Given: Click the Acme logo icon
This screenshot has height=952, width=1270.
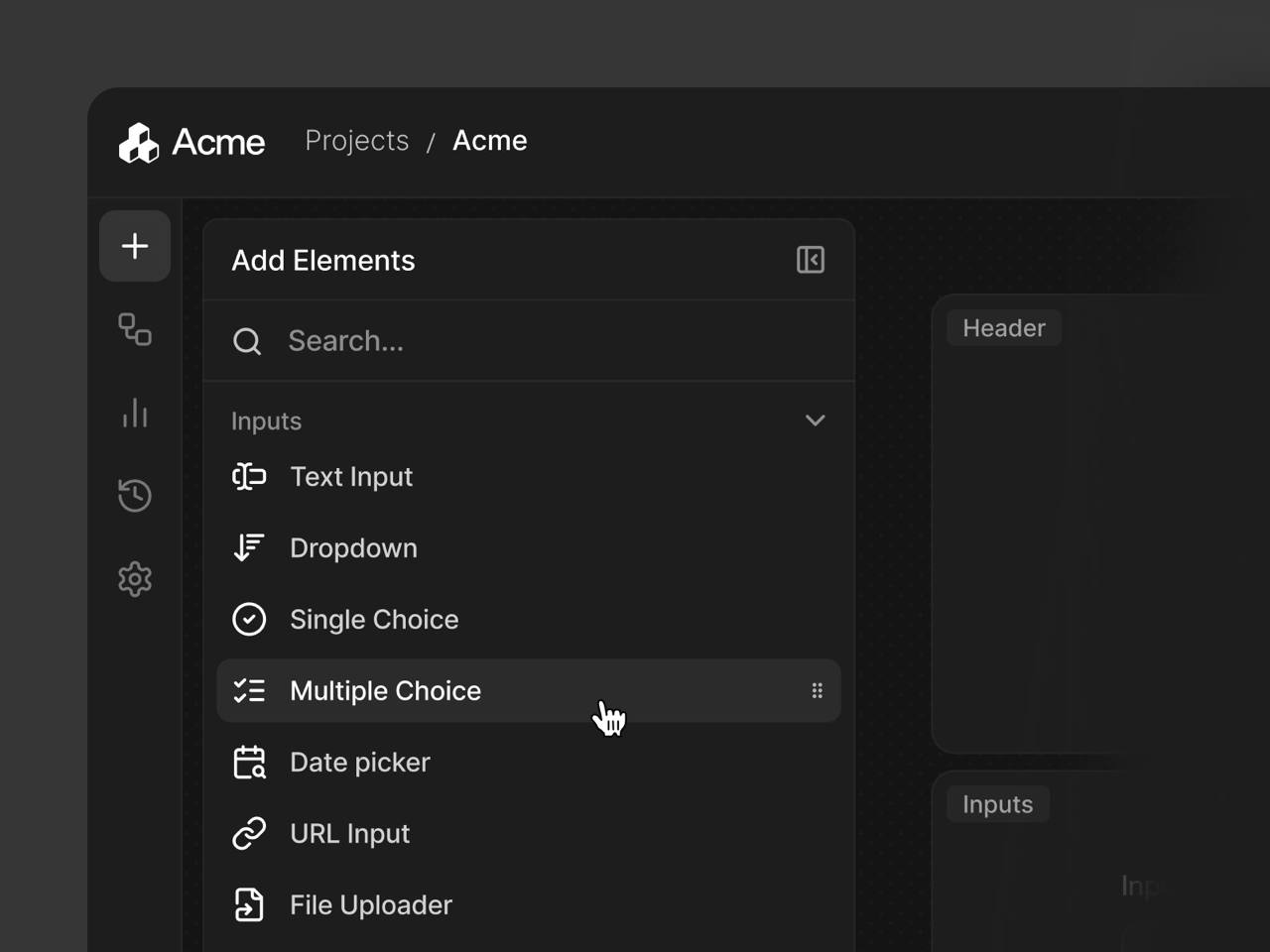Looking at the screenshot, I should tap(139, 143).
